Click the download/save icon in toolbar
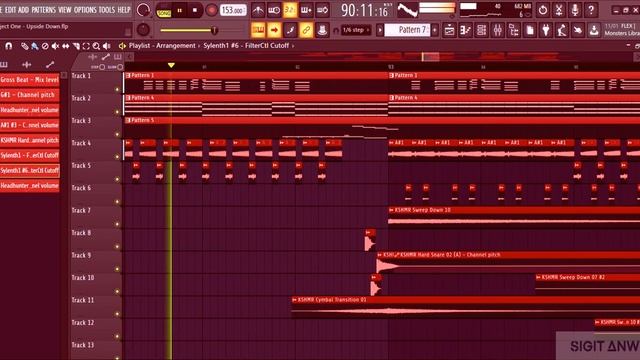This screenshot has height=360, width=640. point(594,30)
